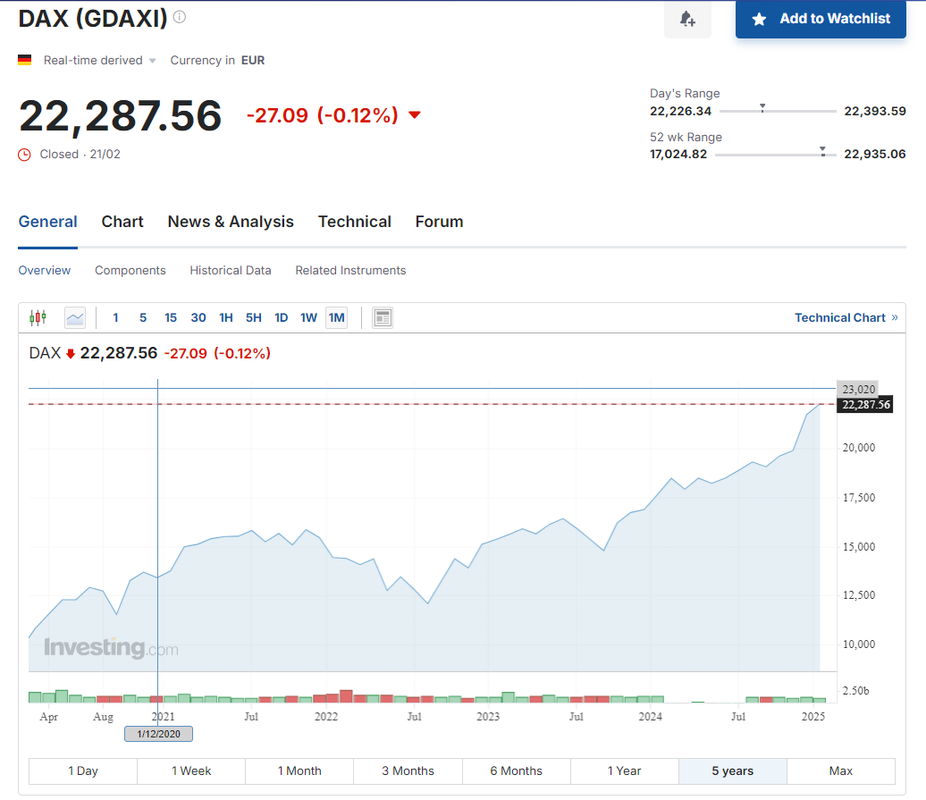Select the 6 Months range button
The height and width of the screenshot is (800, 926).
tap(516, 771)
